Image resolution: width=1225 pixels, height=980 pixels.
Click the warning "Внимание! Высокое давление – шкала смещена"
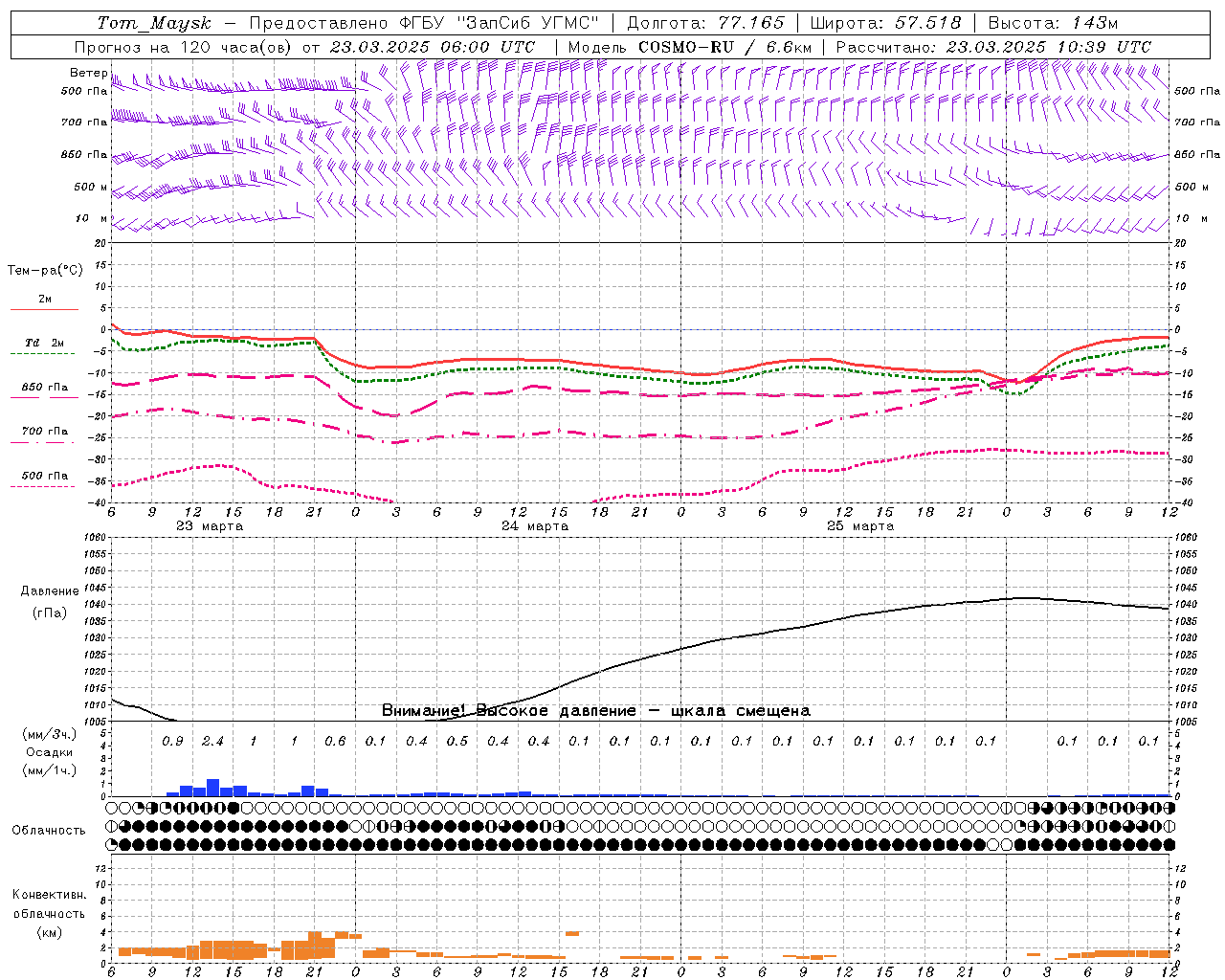[596, 711]
